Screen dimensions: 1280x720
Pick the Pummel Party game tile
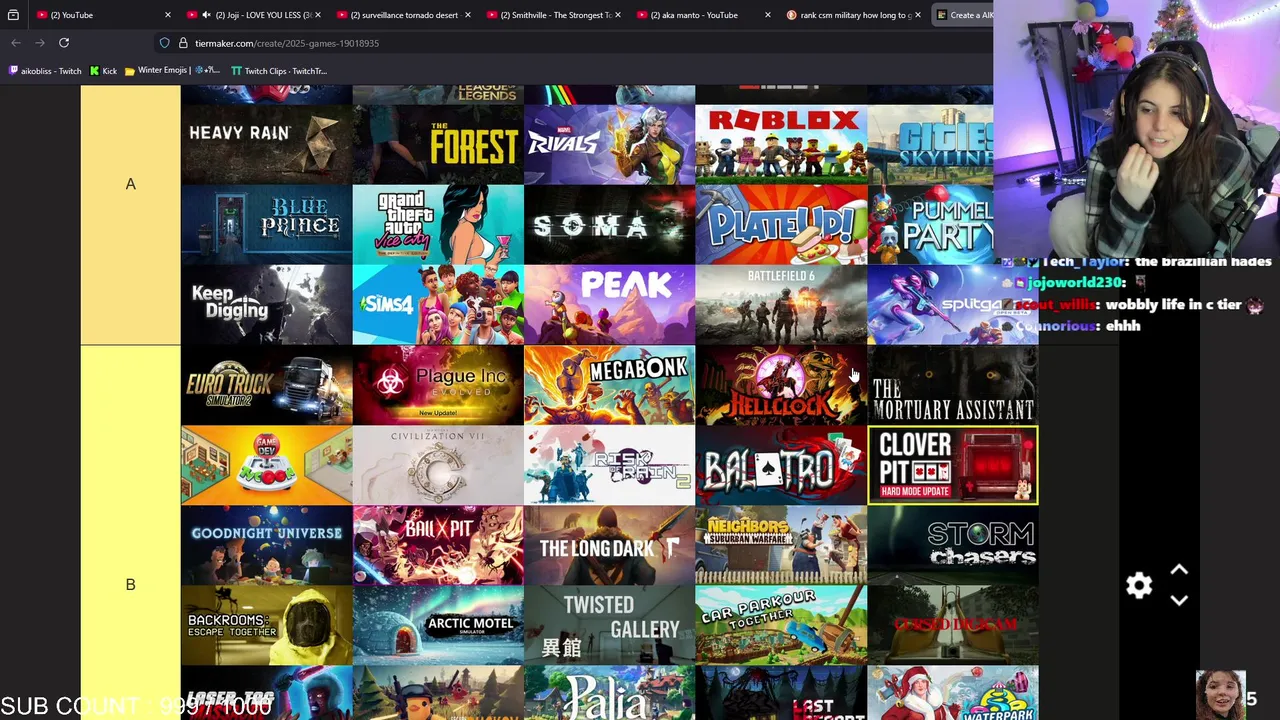930,225
